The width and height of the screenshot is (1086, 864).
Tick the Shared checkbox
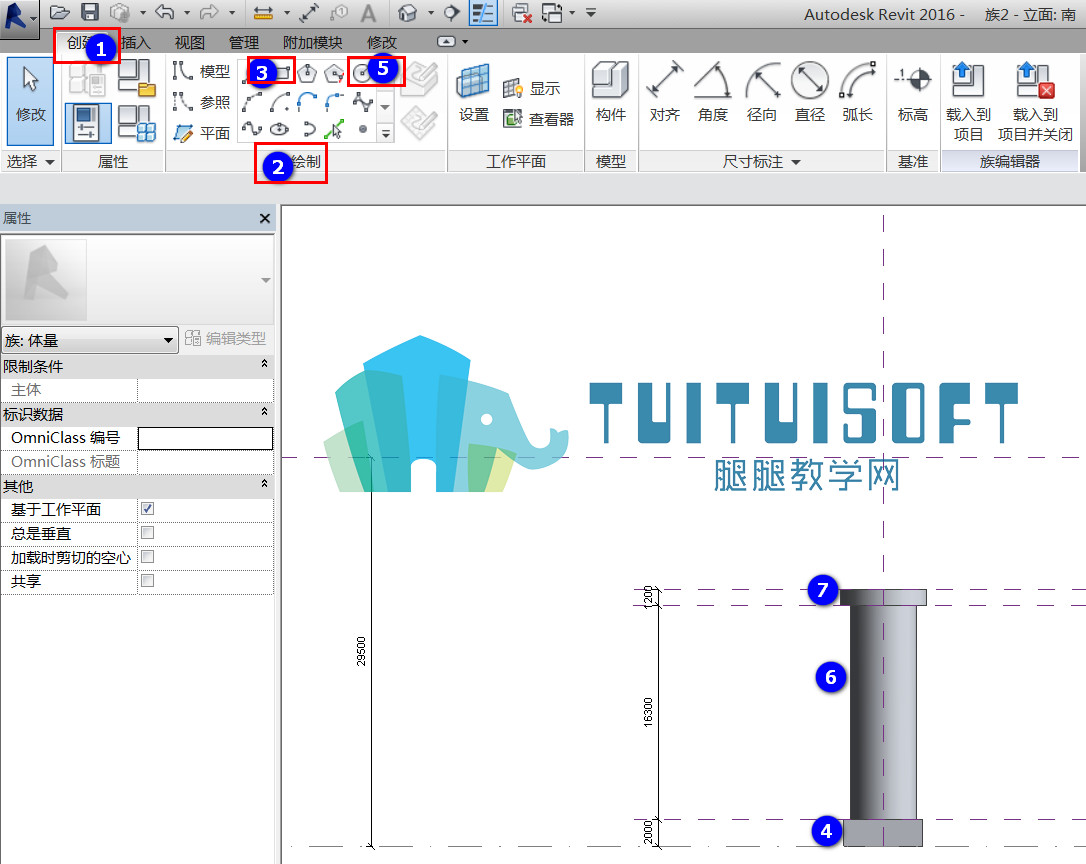pyautogui.click(x=148, y=581)
